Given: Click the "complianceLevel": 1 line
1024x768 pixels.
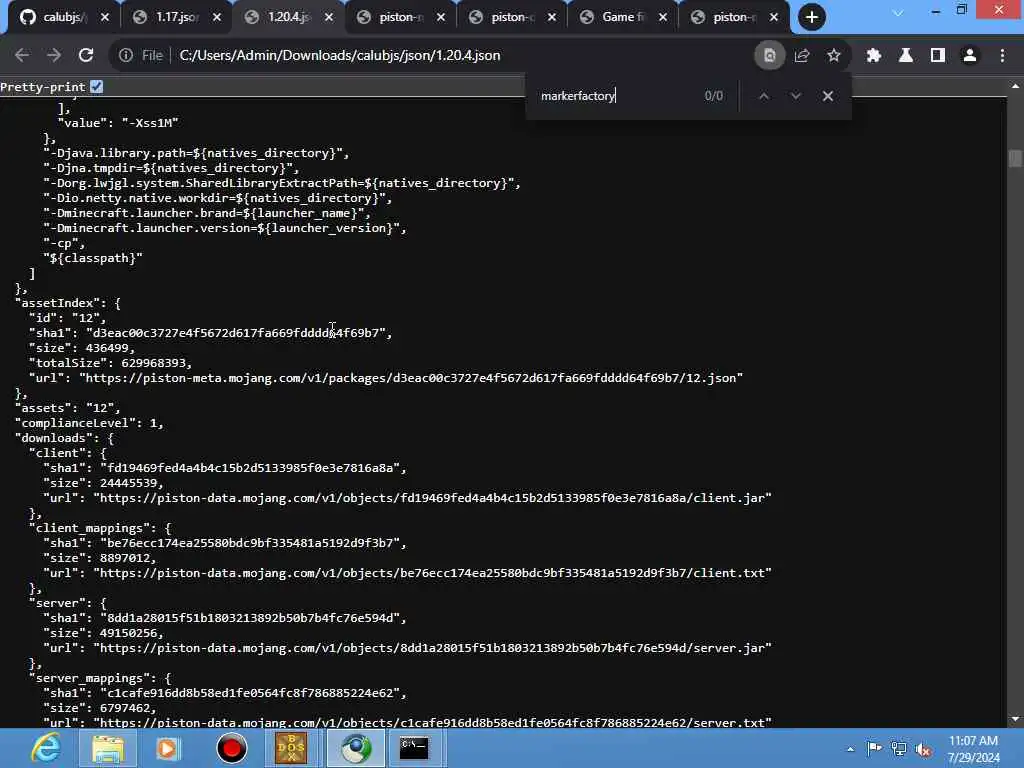Looking at the screenshot, I should coord(89,423).
